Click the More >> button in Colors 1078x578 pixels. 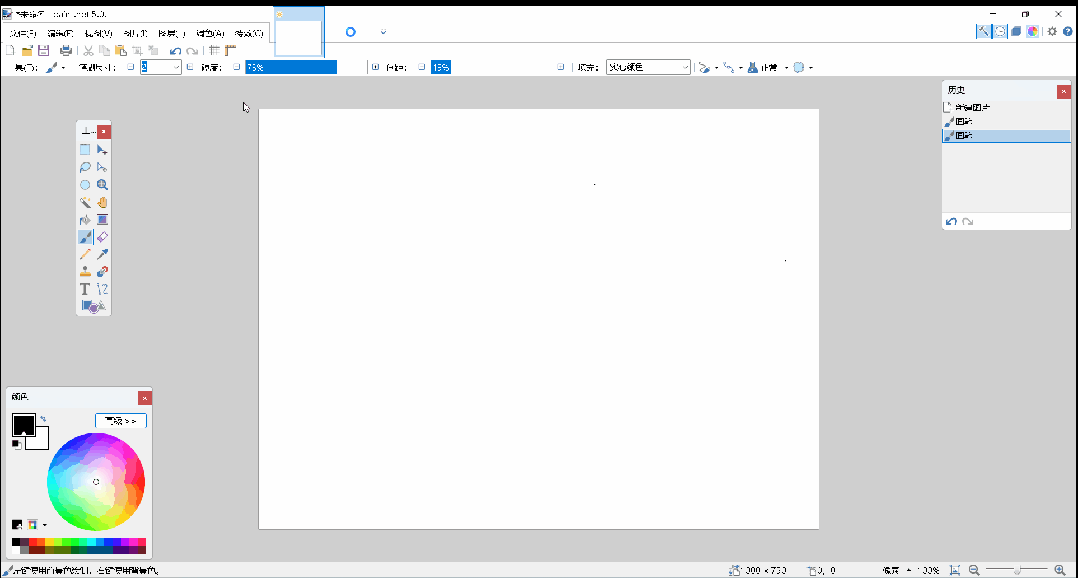[121, 421]
